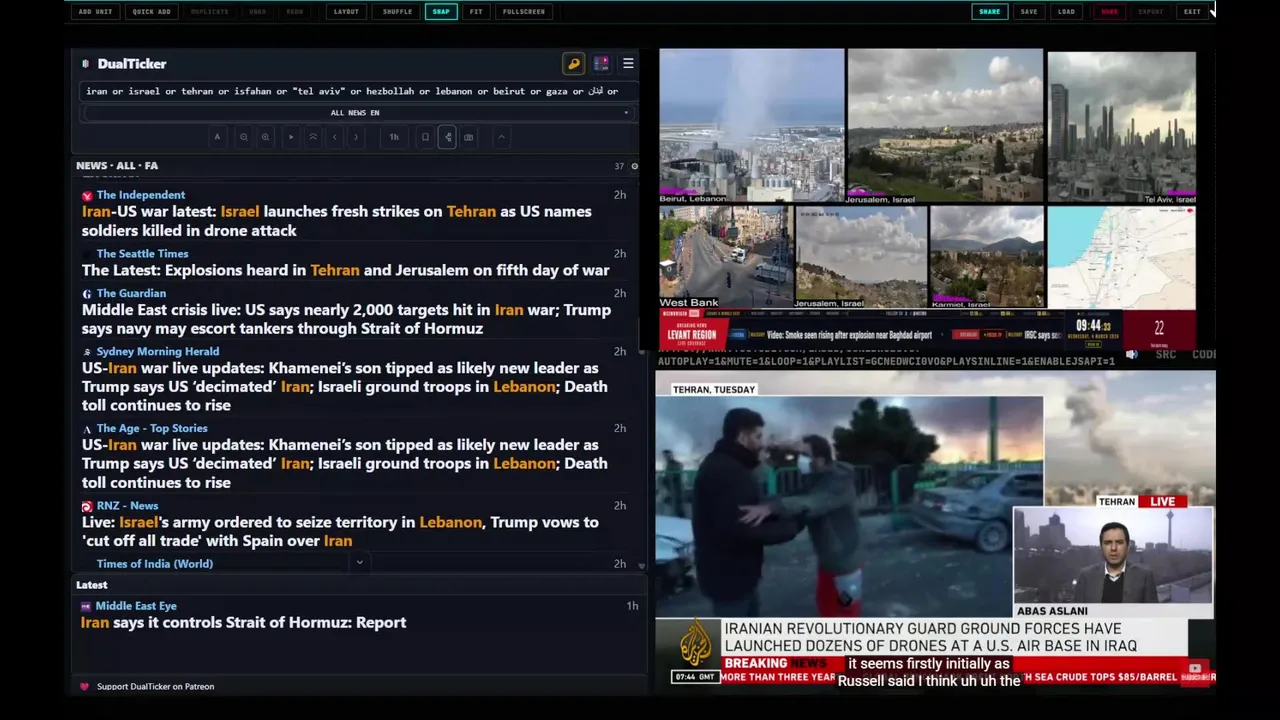Click the RNZ News source icon

(x=87, y=507)
